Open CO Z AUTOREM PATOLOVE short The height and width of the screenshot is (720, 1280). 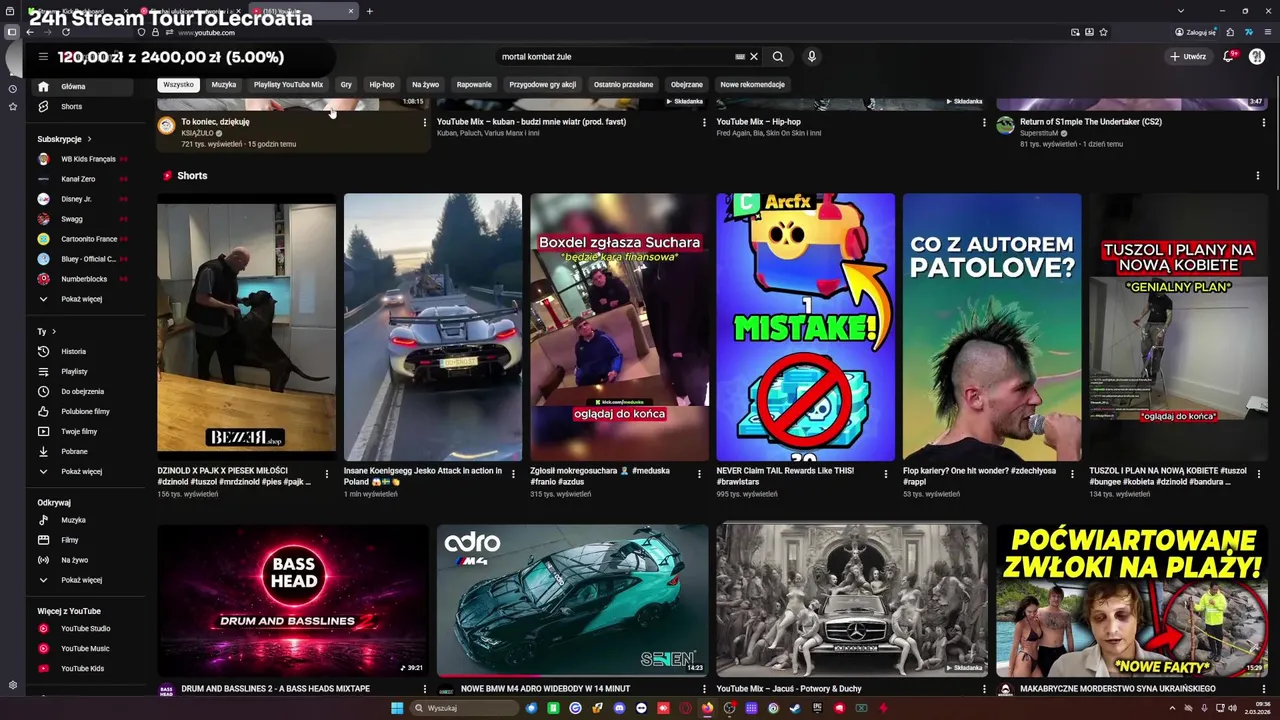point(992,327)
